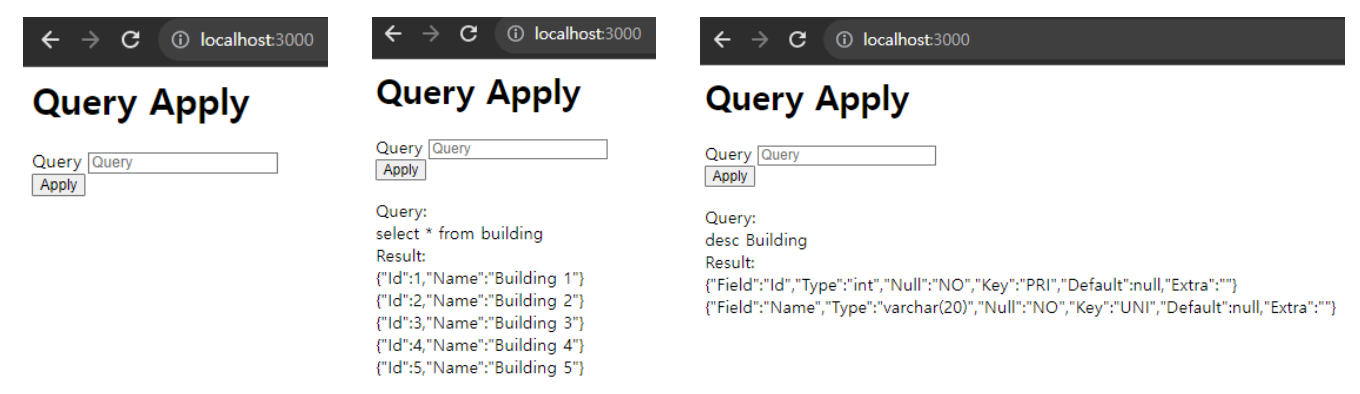
Task: Click the Query Apply heading in left window
Action: click(x=141, y=104)
